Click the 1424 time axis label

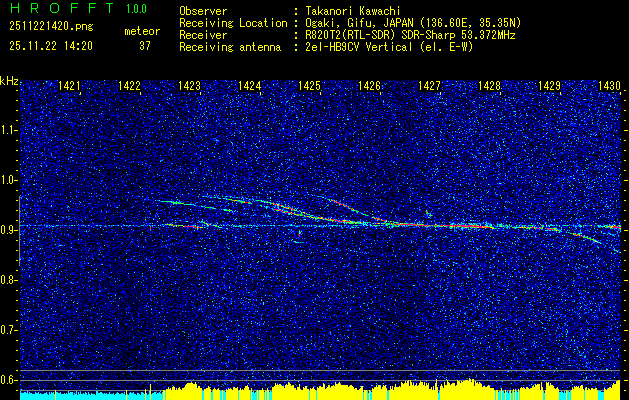250,86
